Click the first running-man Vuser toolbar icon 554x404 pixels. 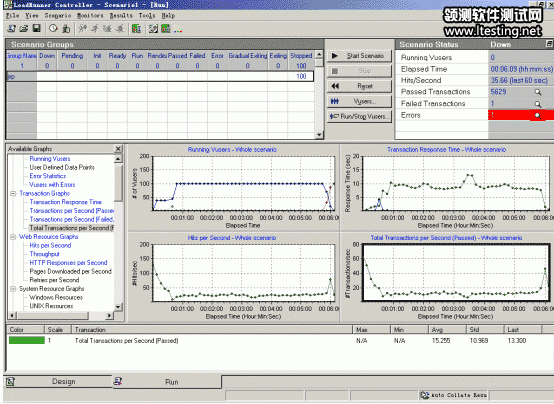(x=82, y=29)
